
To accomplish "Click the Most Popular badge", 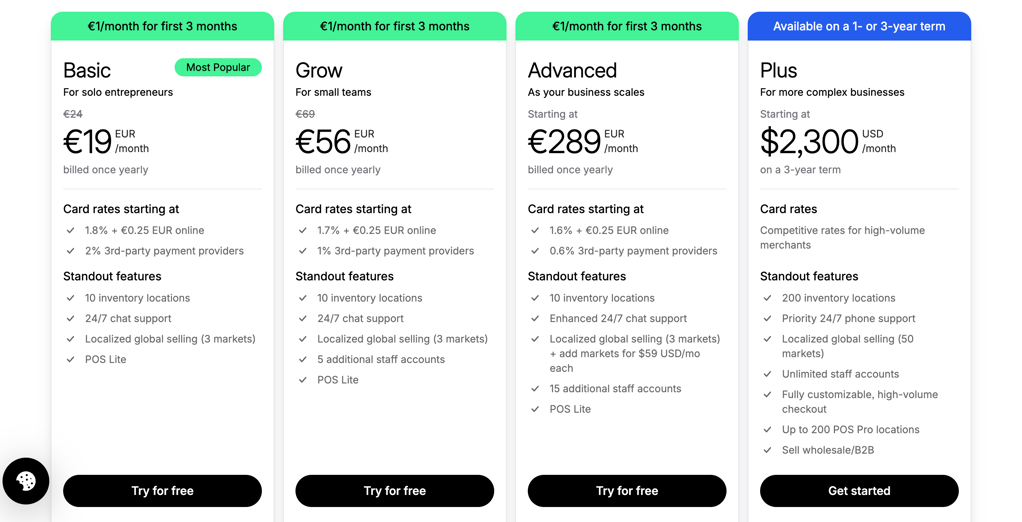I will 218,67.
